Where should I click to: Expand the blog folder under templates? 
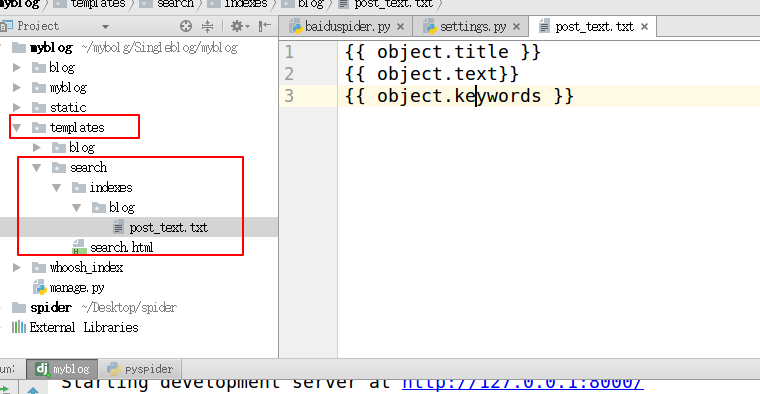(x=37, y=147)
